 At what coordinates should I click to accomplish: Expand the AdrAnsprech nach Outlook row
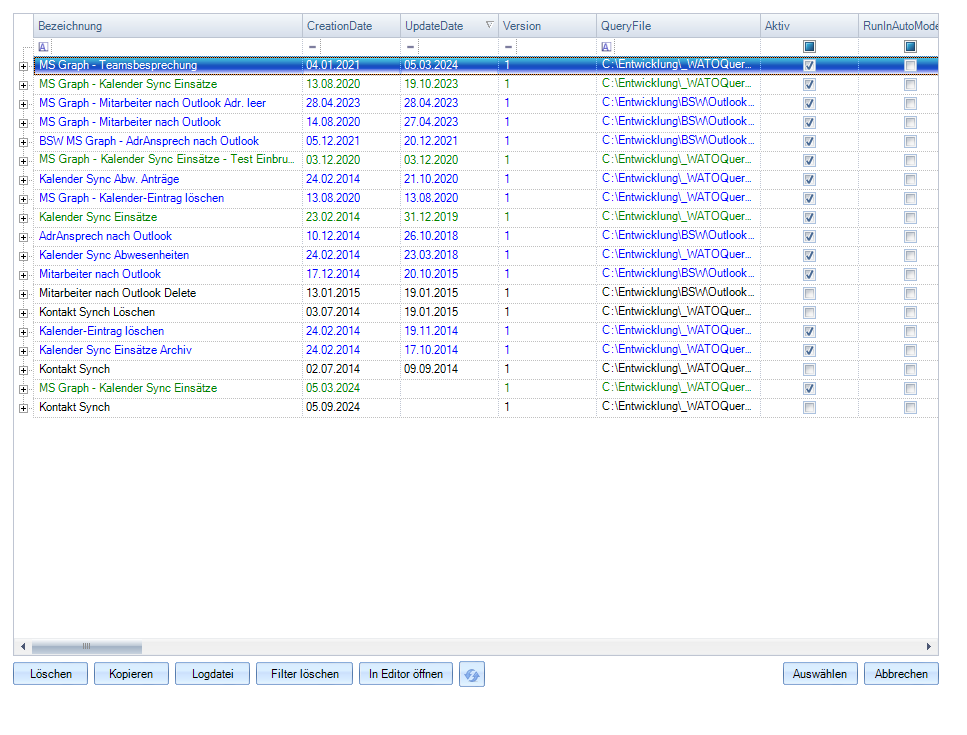point(23,237)
